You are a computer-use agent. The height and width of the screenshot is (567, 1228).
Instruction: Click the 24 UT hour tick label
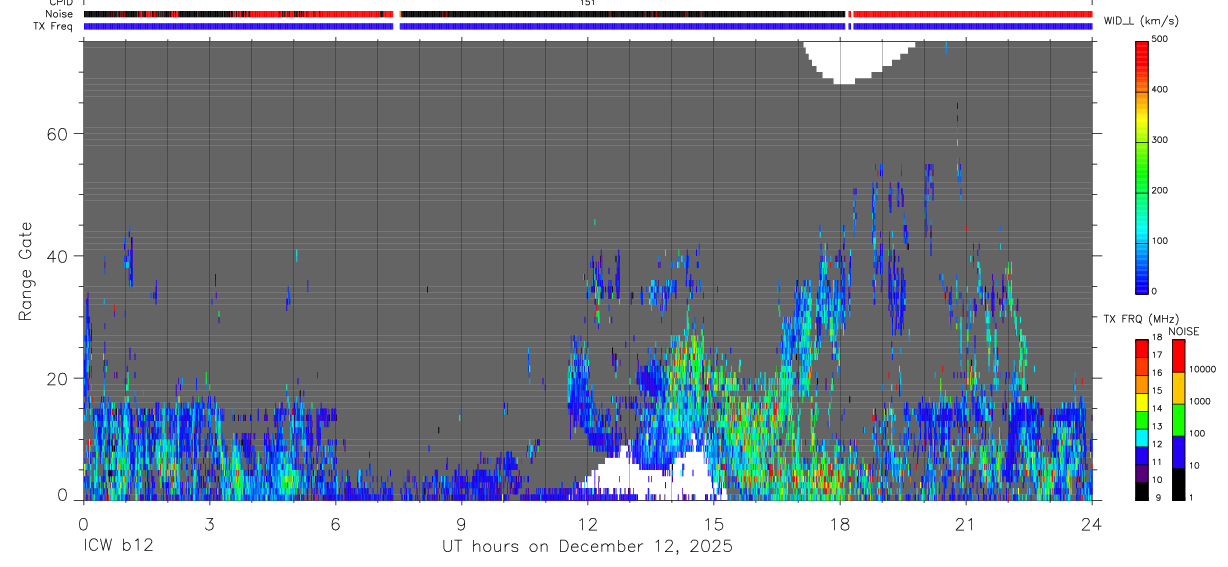pyautogui.click(x=1091, y=523)
